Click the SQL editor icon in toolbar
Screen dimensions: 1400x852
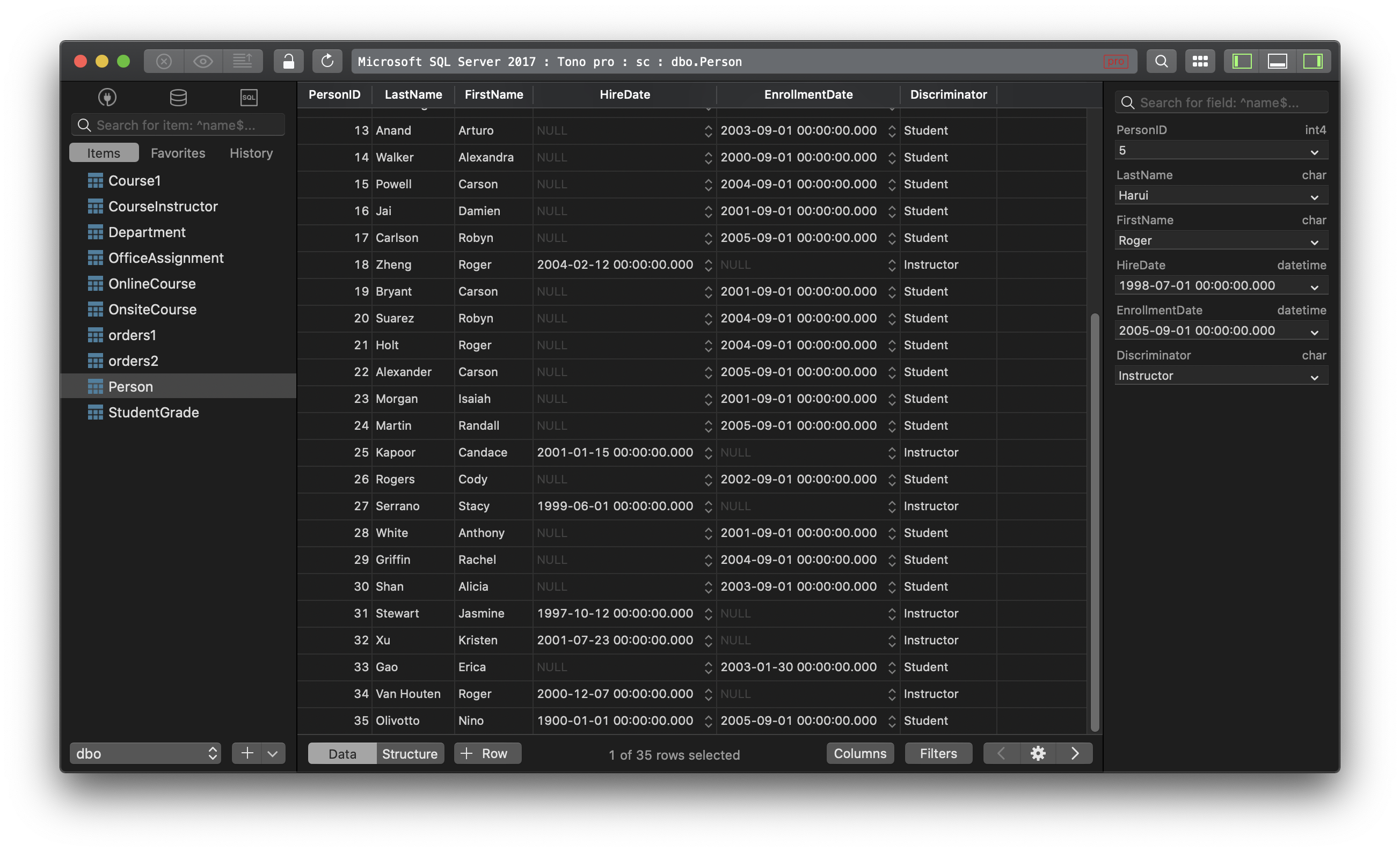pyautogui.click(x=247, y=97)
